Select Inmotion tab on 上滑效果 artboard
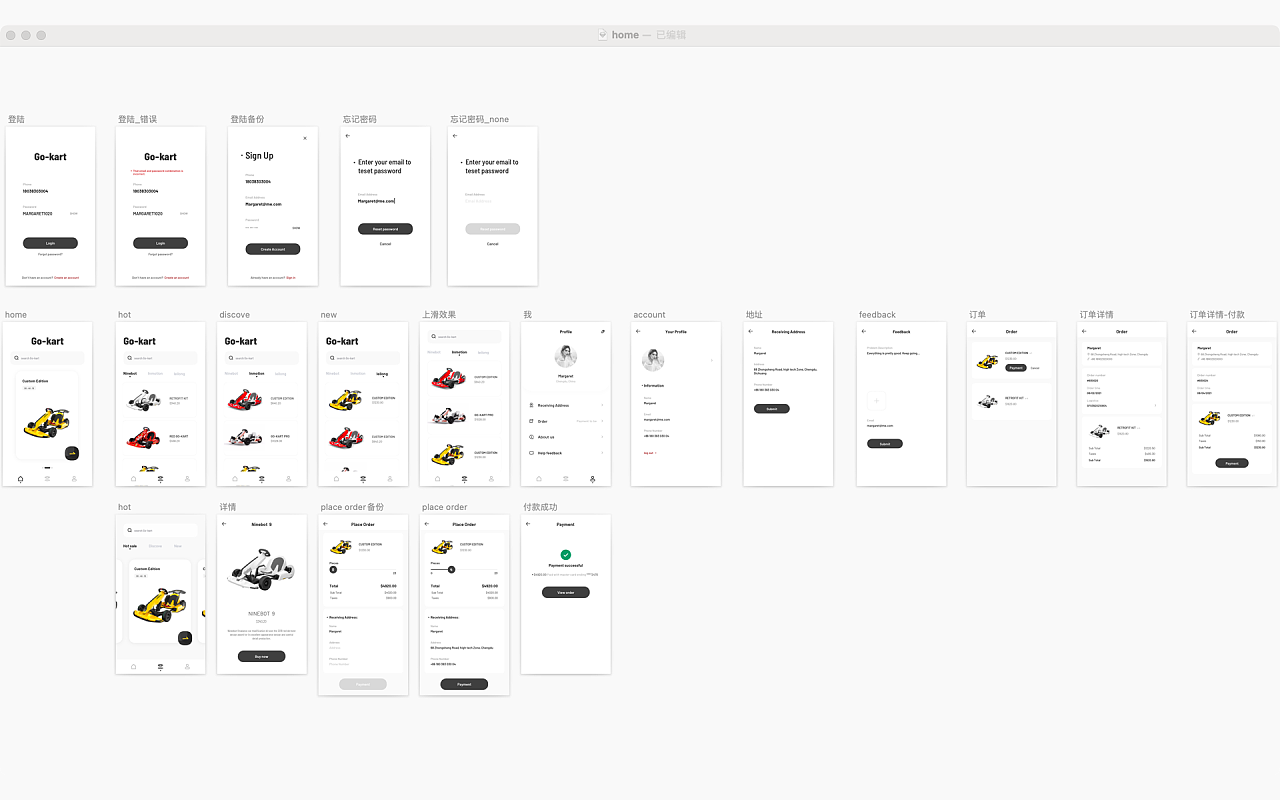This screenshot has width=1280, height=800. pos(459,352)
